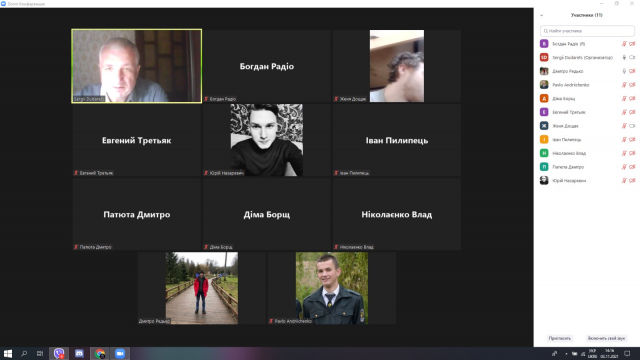Click the Женя Дощак video tile
The width and height of the screenshot is (640, 360).
point(397,66)
